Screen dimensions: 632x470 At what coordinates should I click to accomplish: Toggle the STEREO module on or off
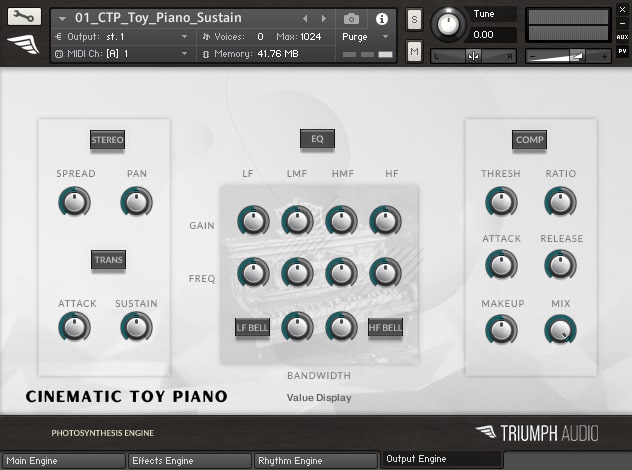click(107, 140)
